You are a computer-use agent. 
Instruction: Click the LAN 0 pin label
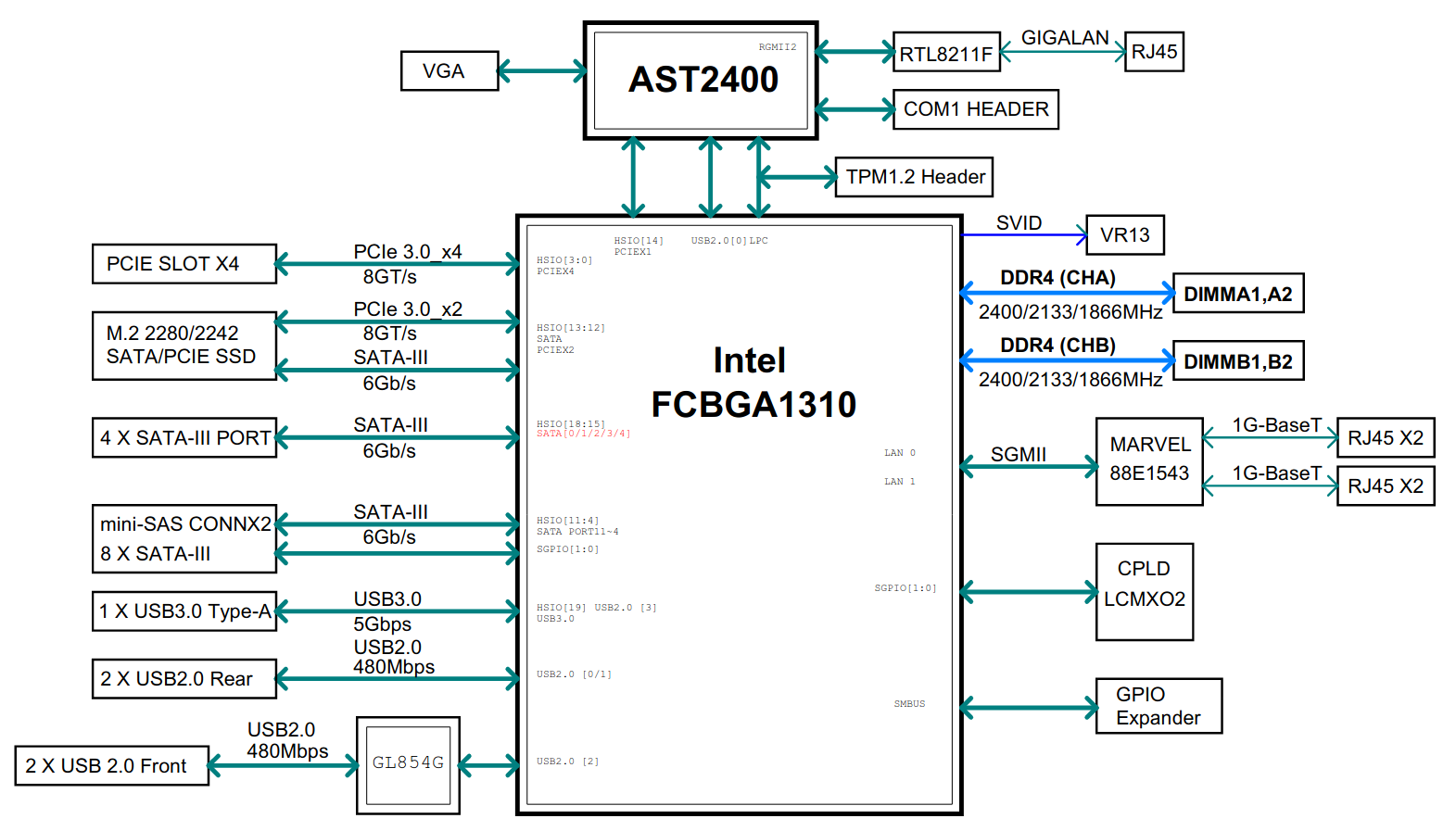899,453
